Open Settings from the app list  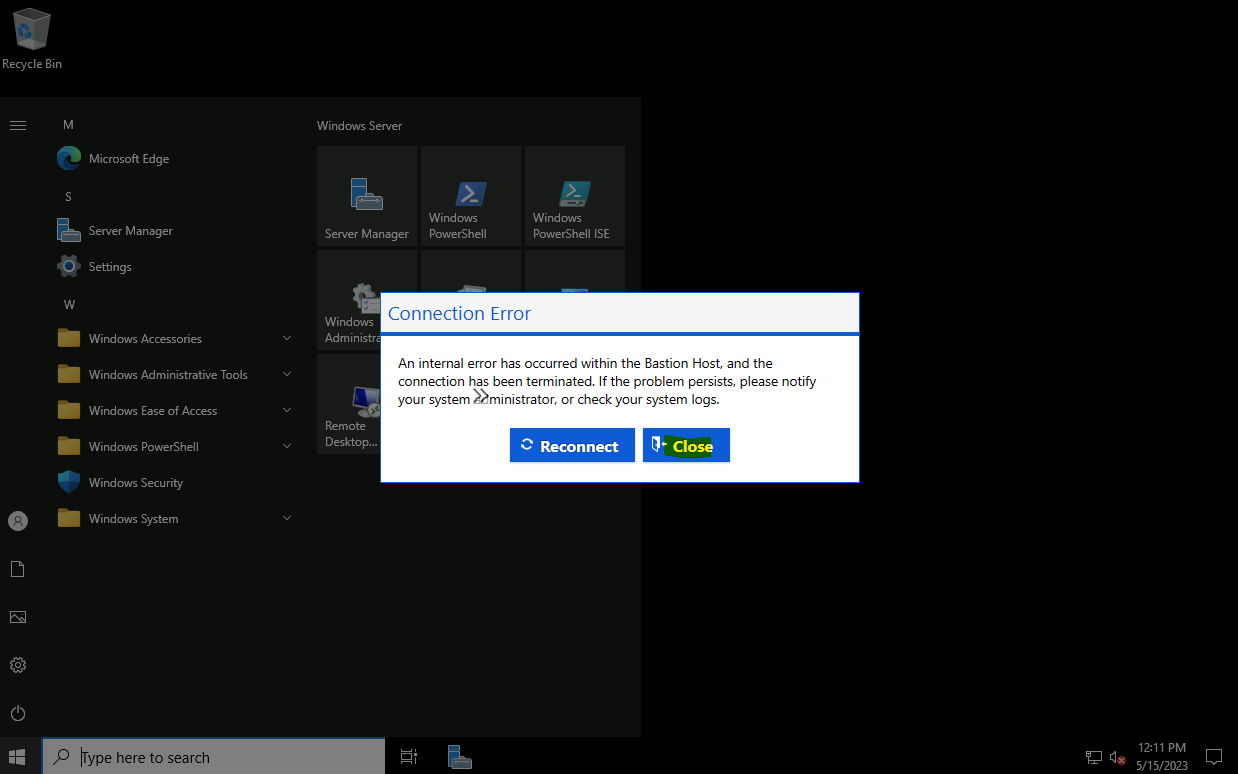tap(175, 266)
